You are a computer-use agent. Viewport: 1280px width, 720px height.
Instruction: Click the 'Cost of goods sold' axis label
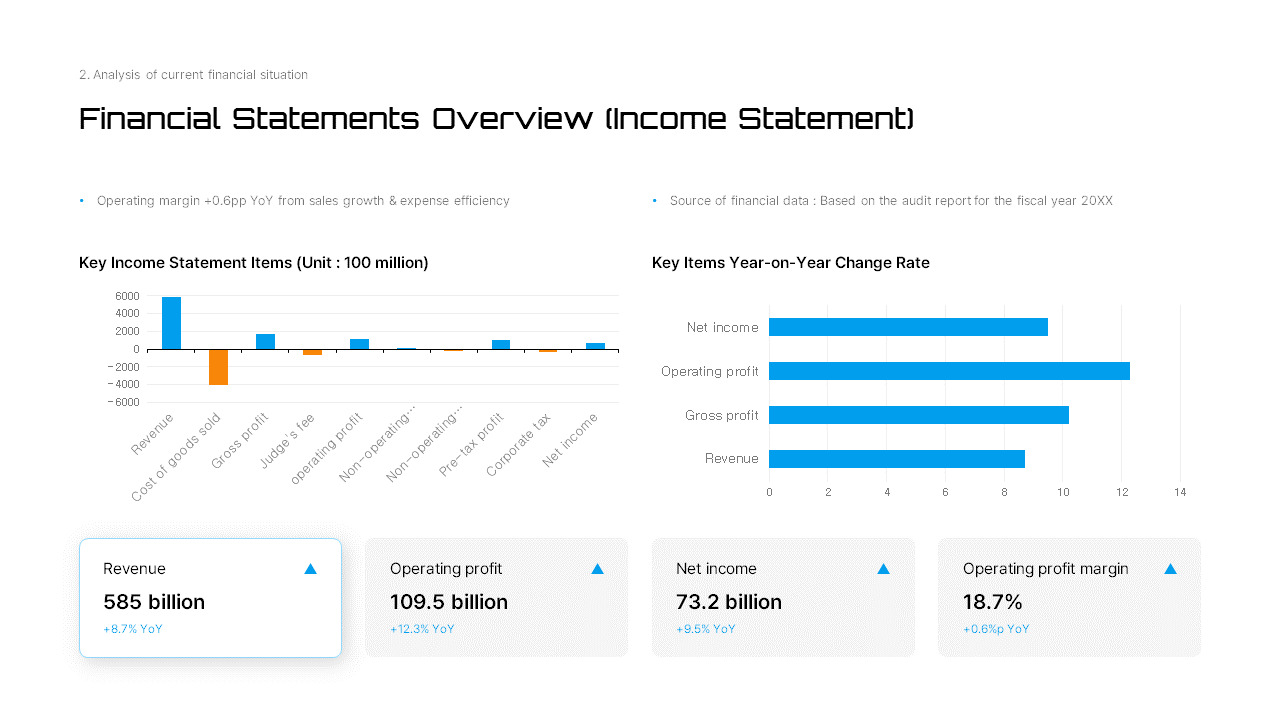pos(177,457)
